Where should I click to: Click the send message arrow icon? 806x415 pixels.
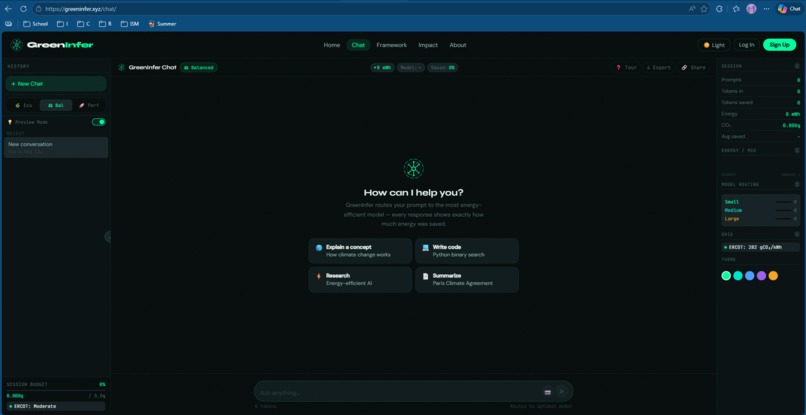coord(562,392)
